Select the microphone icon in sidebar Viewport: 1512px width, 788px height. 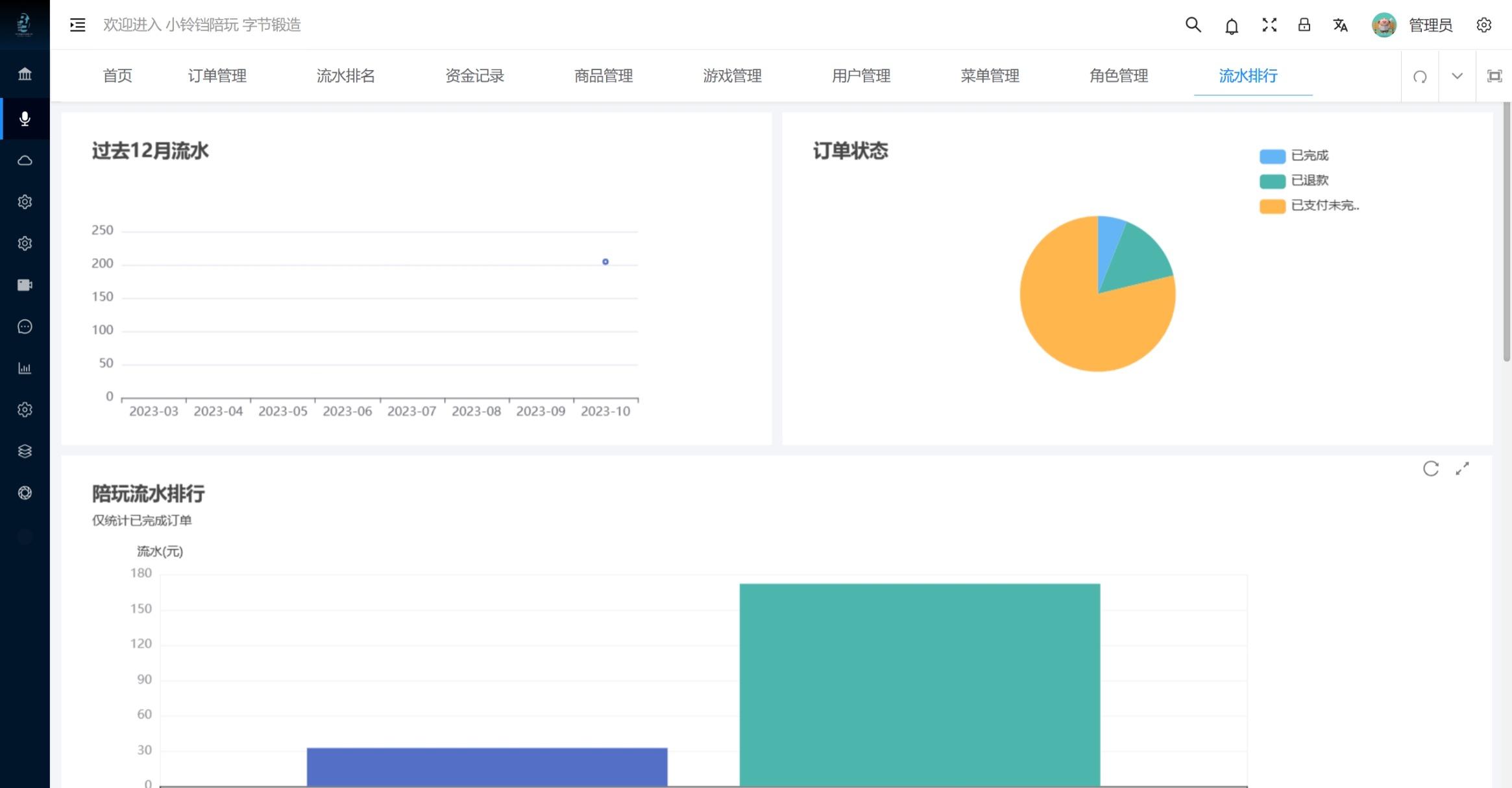pyautogui.click(x=25, y=119)
